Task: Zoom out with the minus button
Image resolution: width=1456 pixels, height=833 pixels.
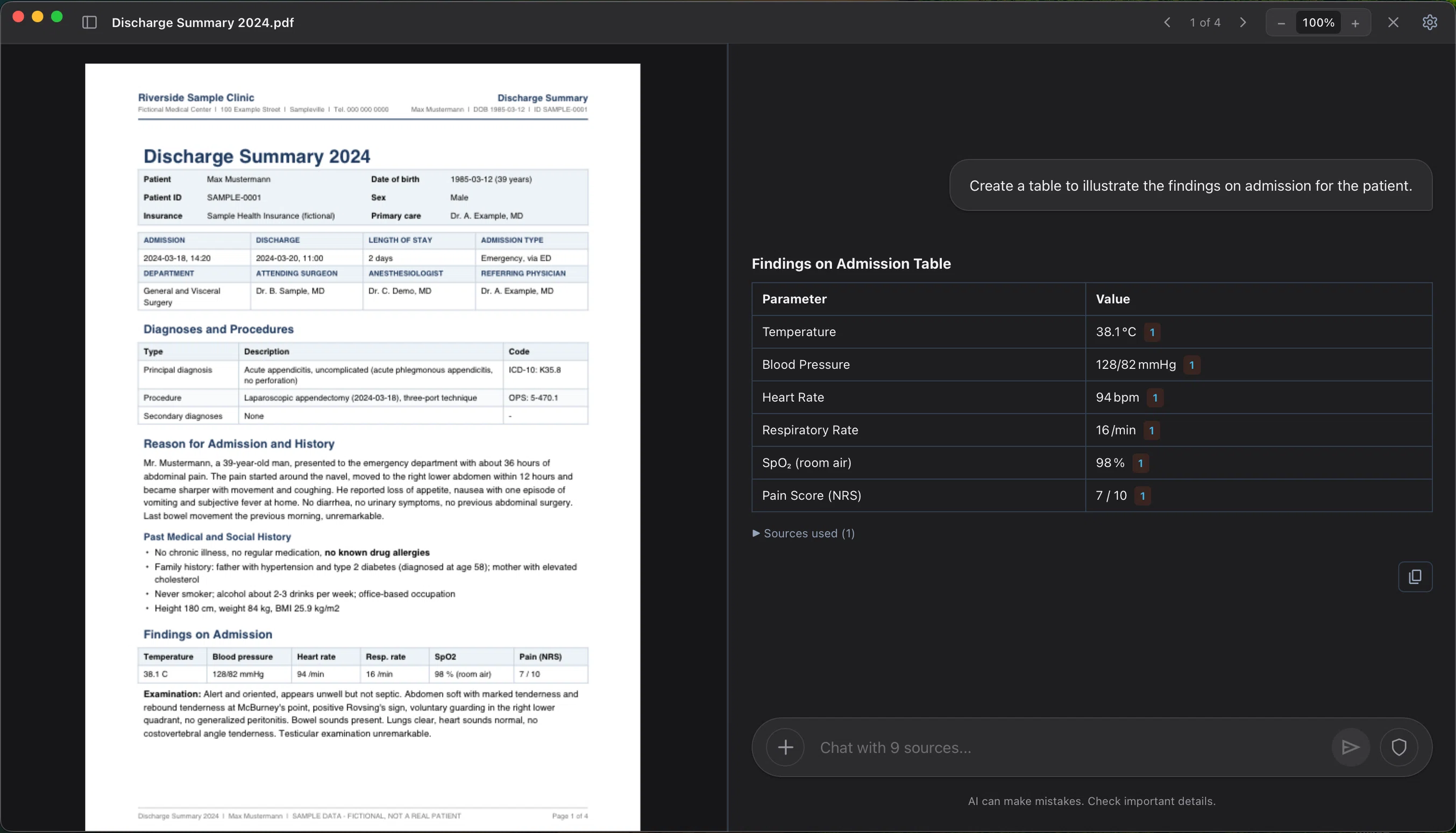Action: (x=1281, y=23)
